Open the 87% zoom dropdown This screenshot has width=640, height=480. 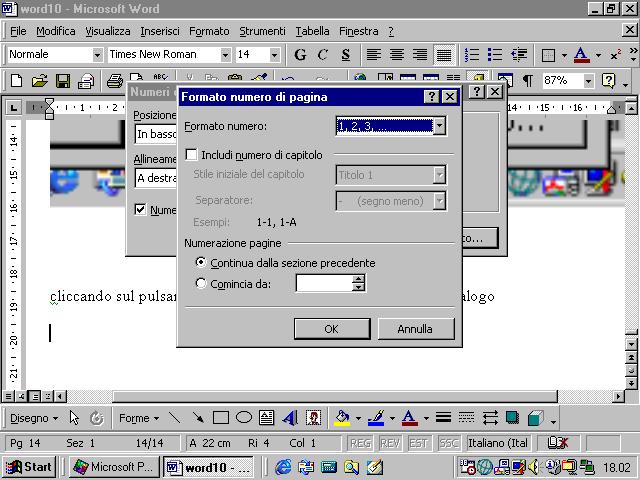point(588,81)
